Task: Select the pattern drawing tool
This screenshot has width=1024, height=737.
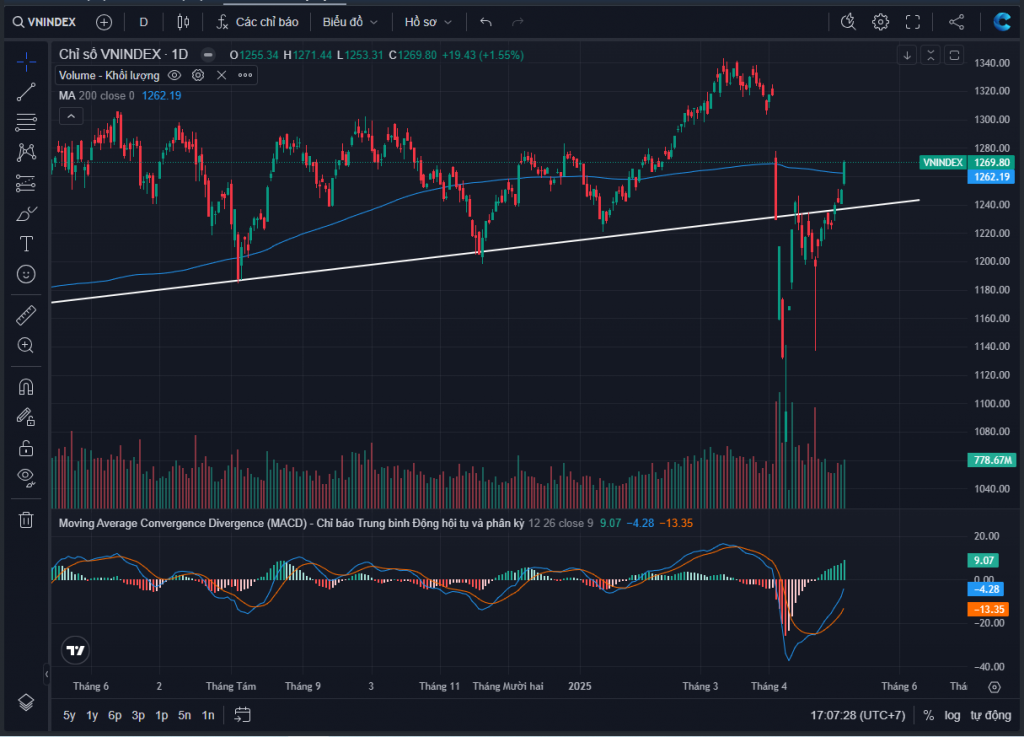Action: 26,153
